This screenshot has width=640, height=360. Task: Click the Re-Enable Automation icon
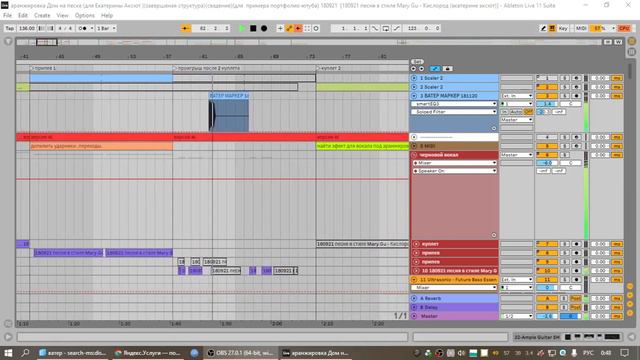tap(298, 28)
